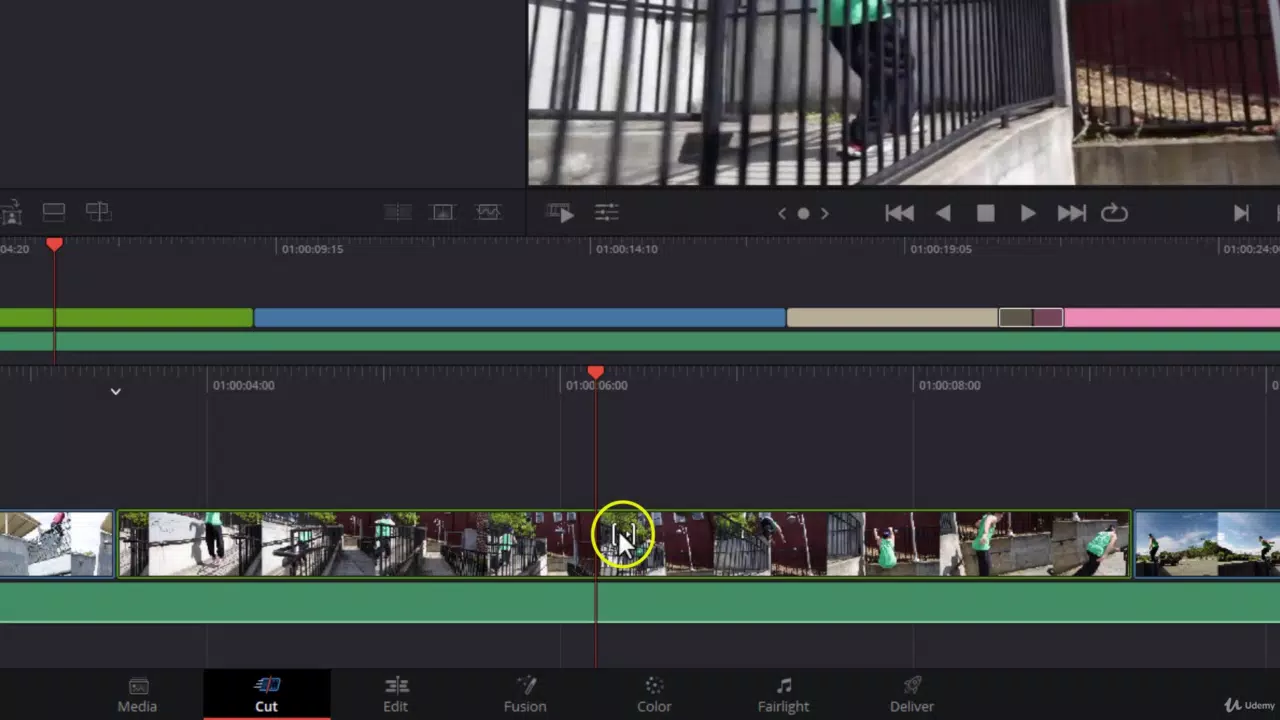This screenshot has width=1280, height=720.
Task: Switch to the Edit page tab
Action: coord(395,693)
